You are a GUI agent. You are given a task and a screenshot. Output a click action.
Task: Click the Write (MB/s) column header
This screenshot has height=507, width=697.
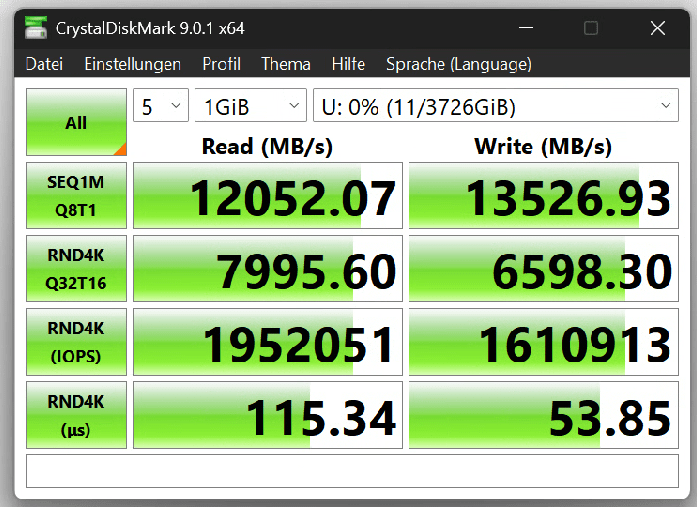click(x=543, y=146)
